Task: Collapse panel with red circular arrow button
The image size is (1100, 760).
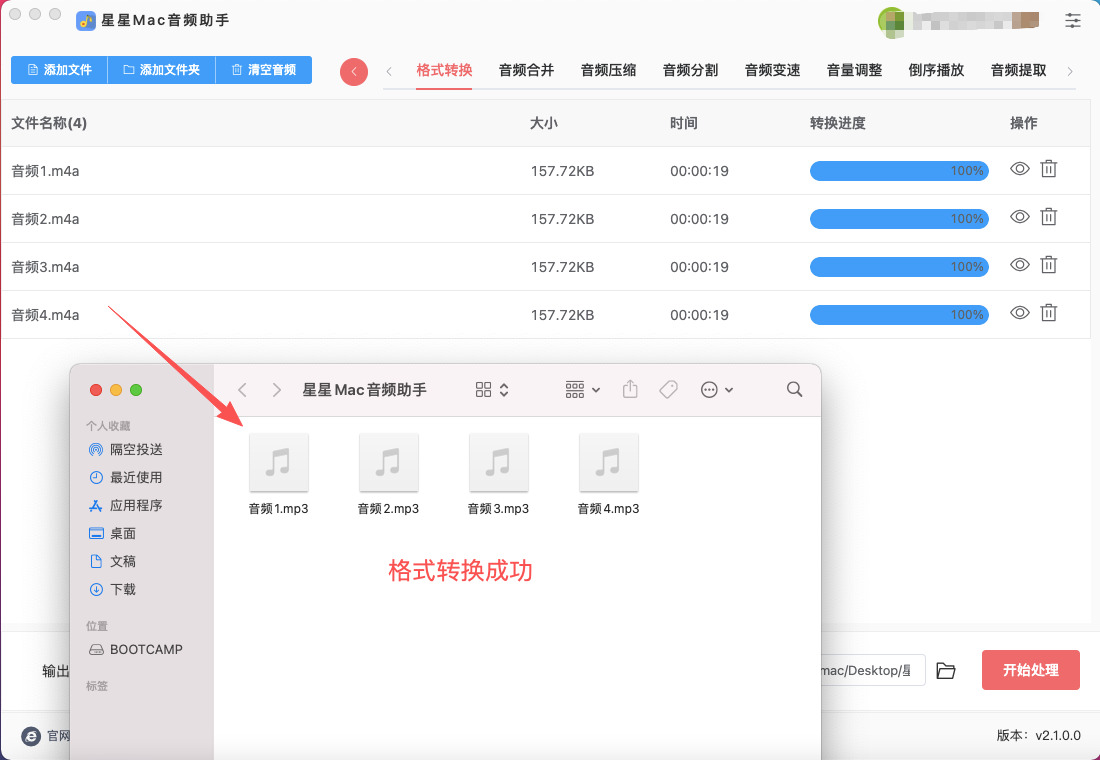Action: tap(354, 72)
